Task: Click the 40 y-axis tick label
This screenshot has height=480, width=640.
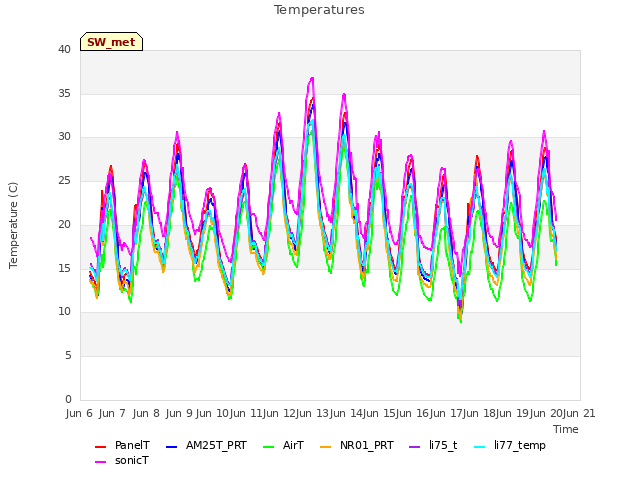Action: [64, 50]
